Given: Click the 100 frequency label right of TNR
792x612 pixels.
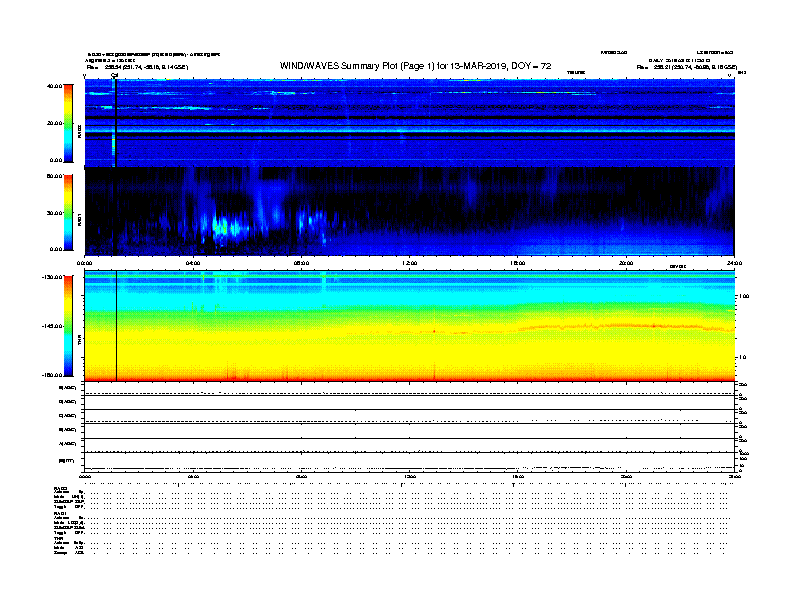Looking at the screenshot, I should (x=744, y=296).
